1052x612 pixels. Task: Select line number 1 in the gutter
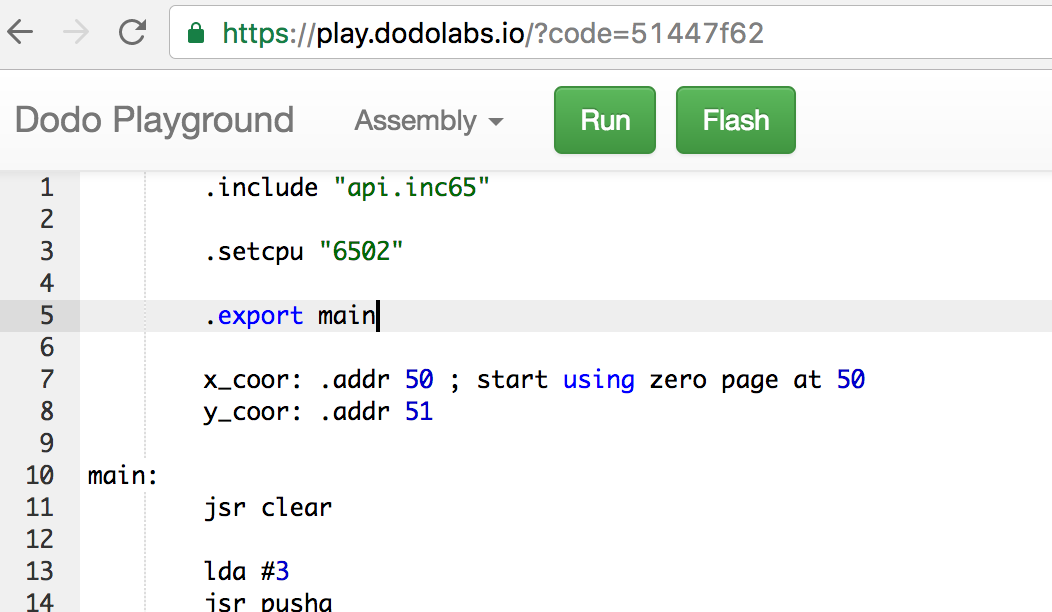tap(46, 187)
